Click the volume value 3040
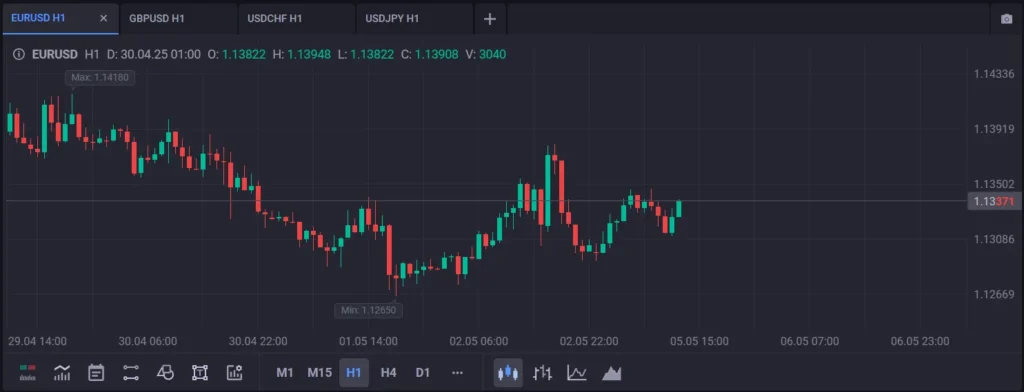 492,54
